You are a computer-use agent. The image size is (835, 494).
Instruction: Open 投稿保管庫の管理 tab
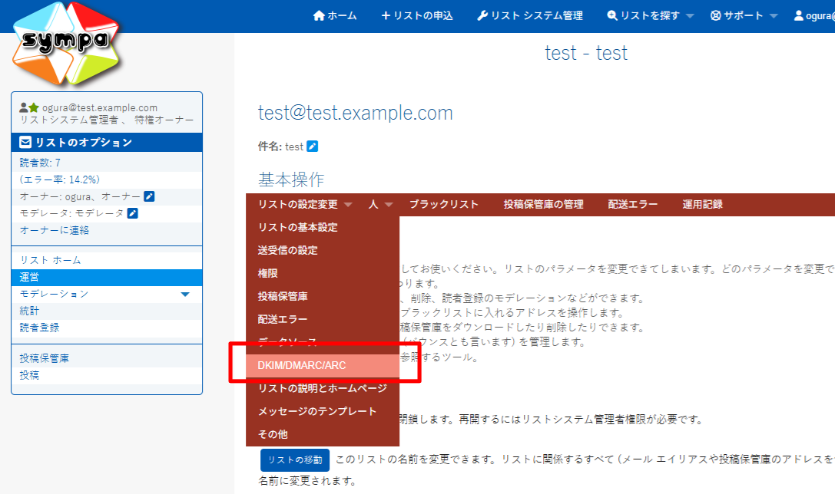point(544,204)
